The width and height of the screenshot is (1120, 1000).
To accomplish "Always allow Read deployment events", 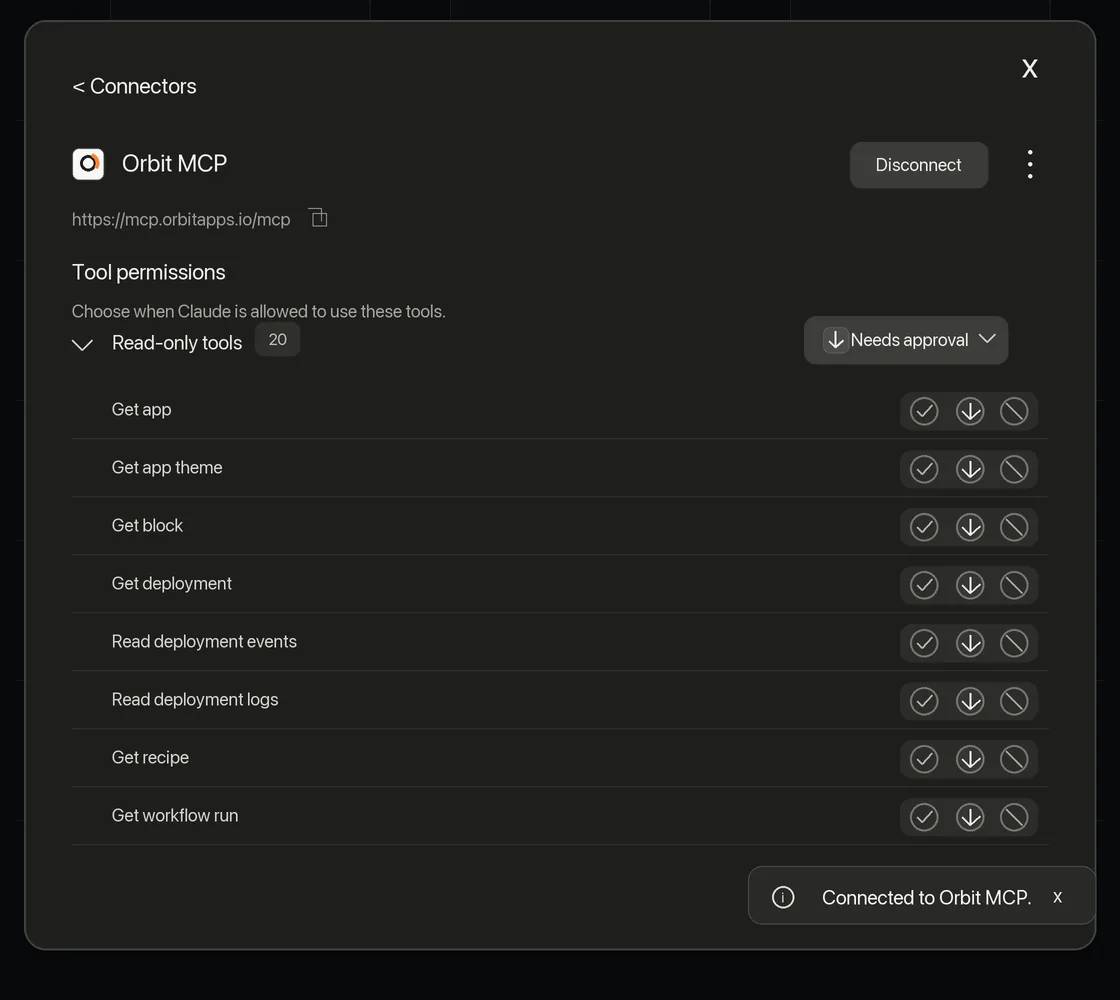I will point(924,643).
